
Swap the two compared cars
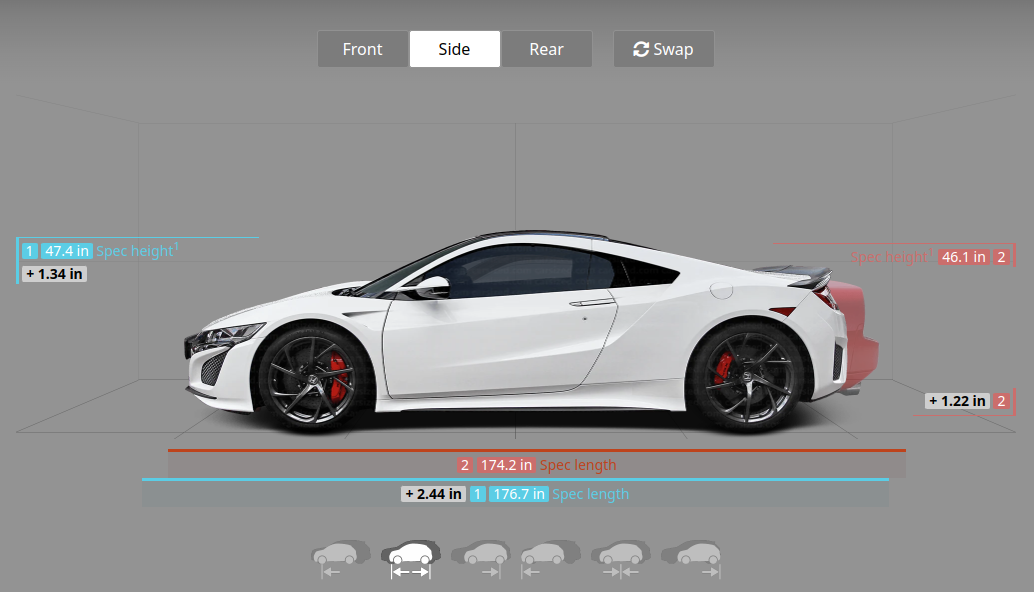(663, 49)
